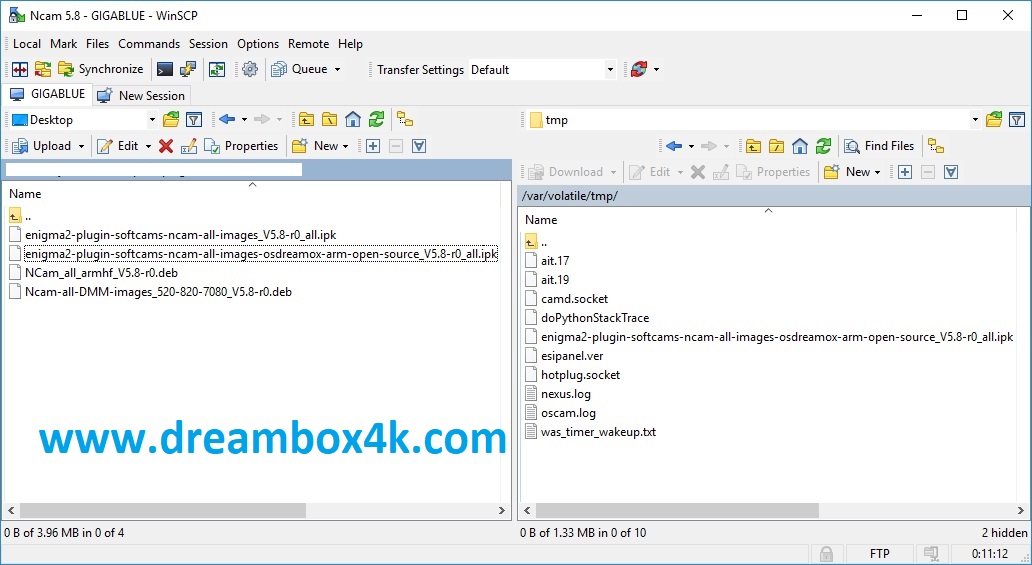Go to local home directory icon
This screenshot has height=565, width=1032.
(353, 120)
